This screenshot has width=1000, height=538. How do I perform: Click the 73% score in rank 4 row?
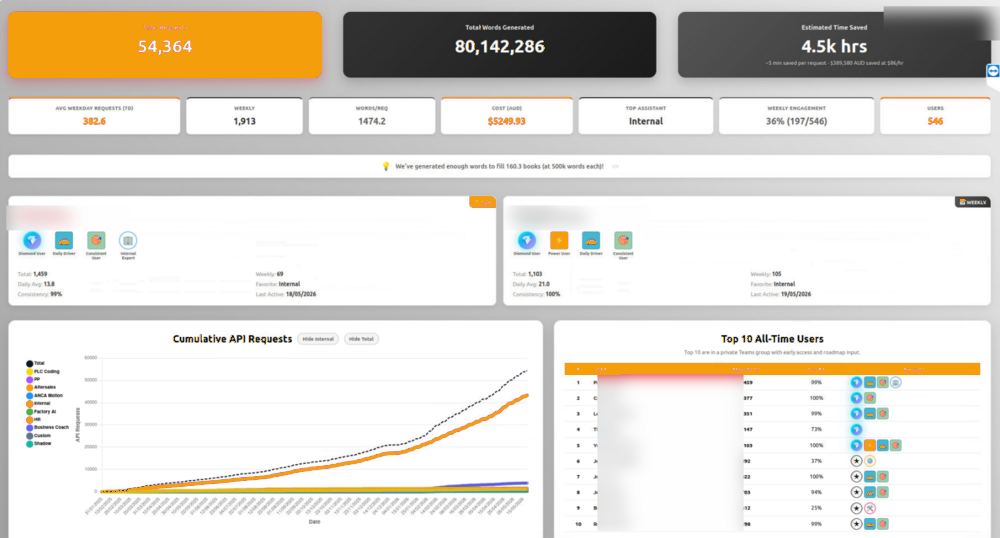[816, 430]
